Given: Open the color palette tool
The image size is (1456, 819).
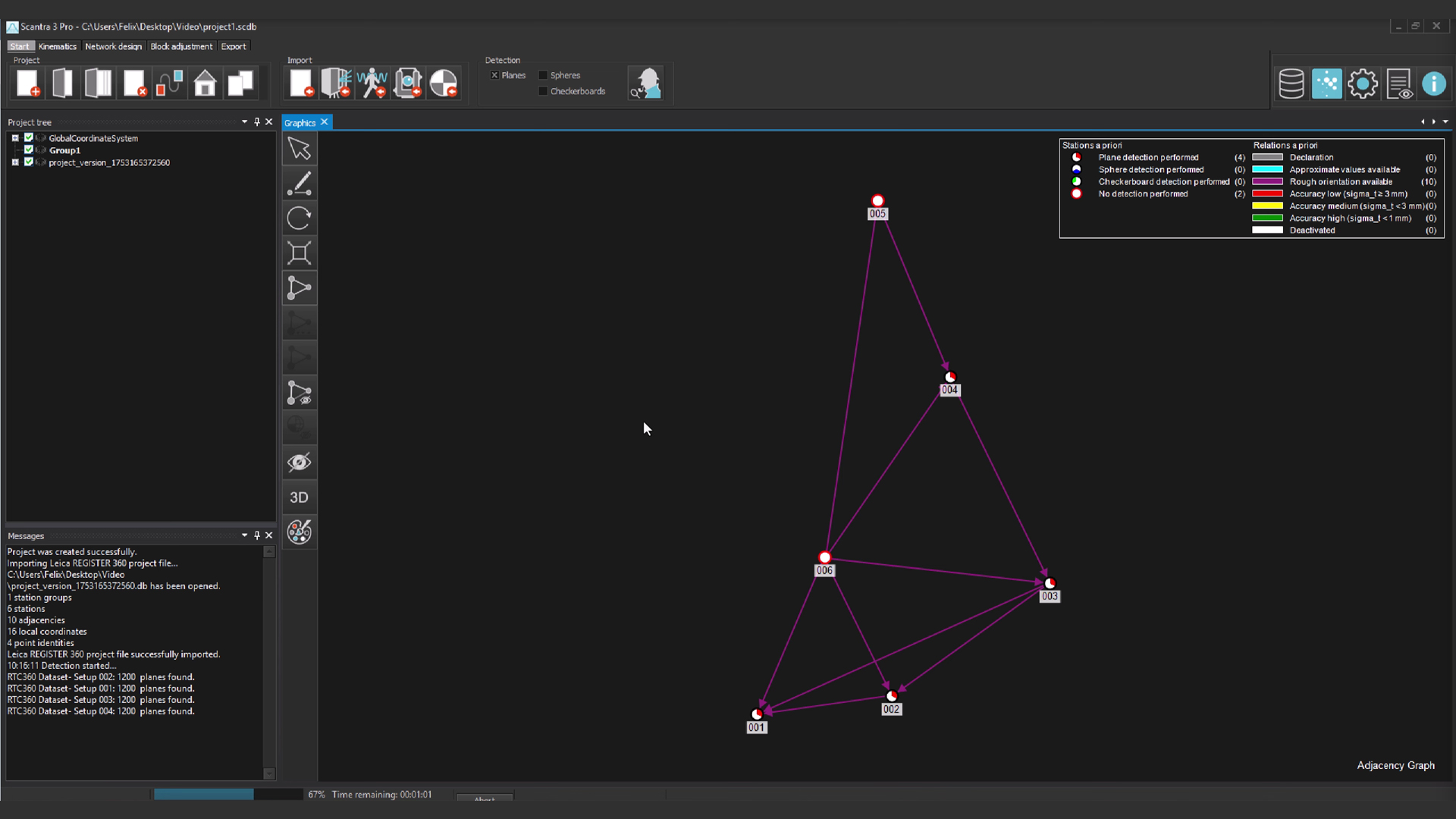Looking at the screenshot, I should pos(300,532).
